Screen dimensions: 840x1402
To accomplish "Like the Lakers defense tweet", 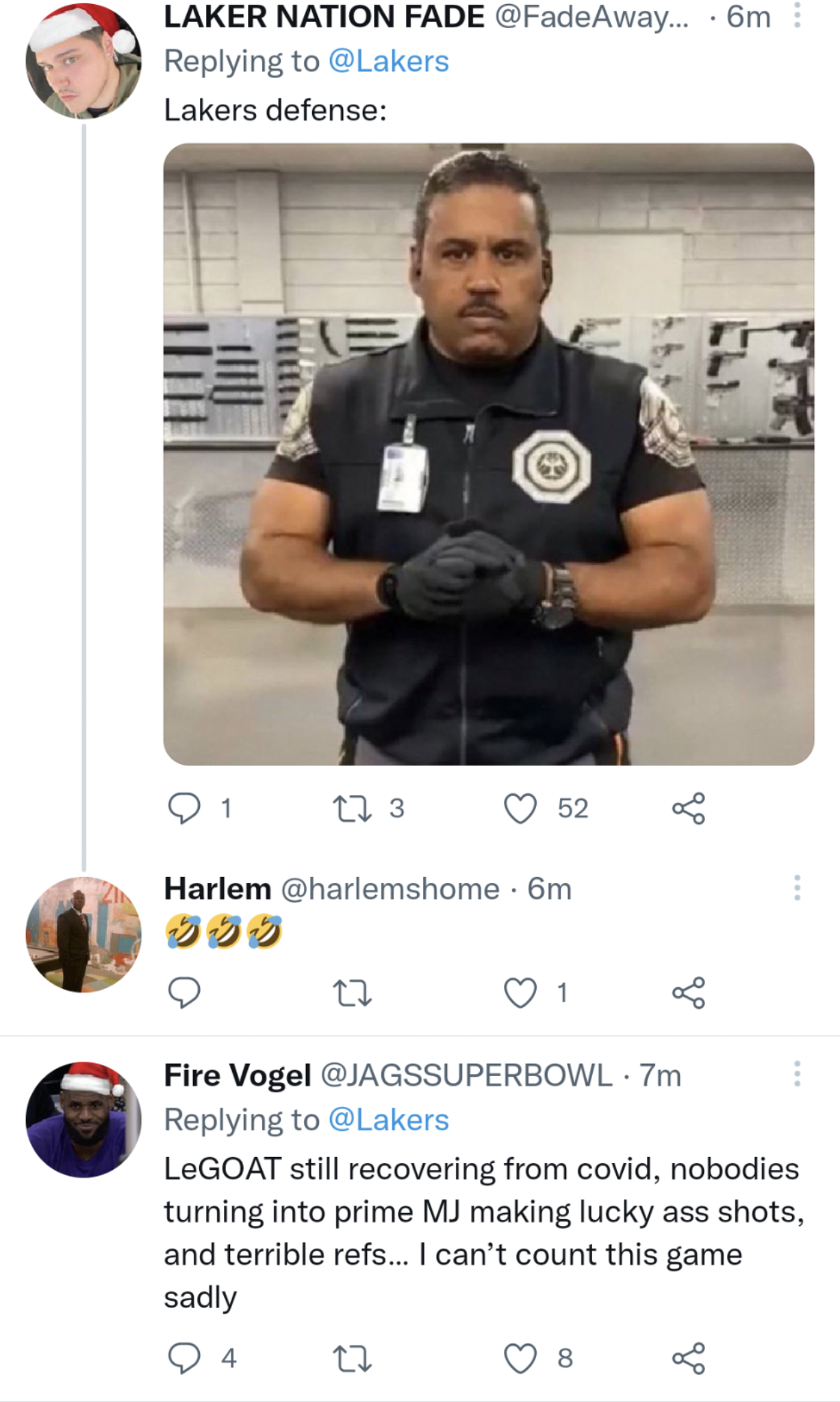I will tap(520, 808).
